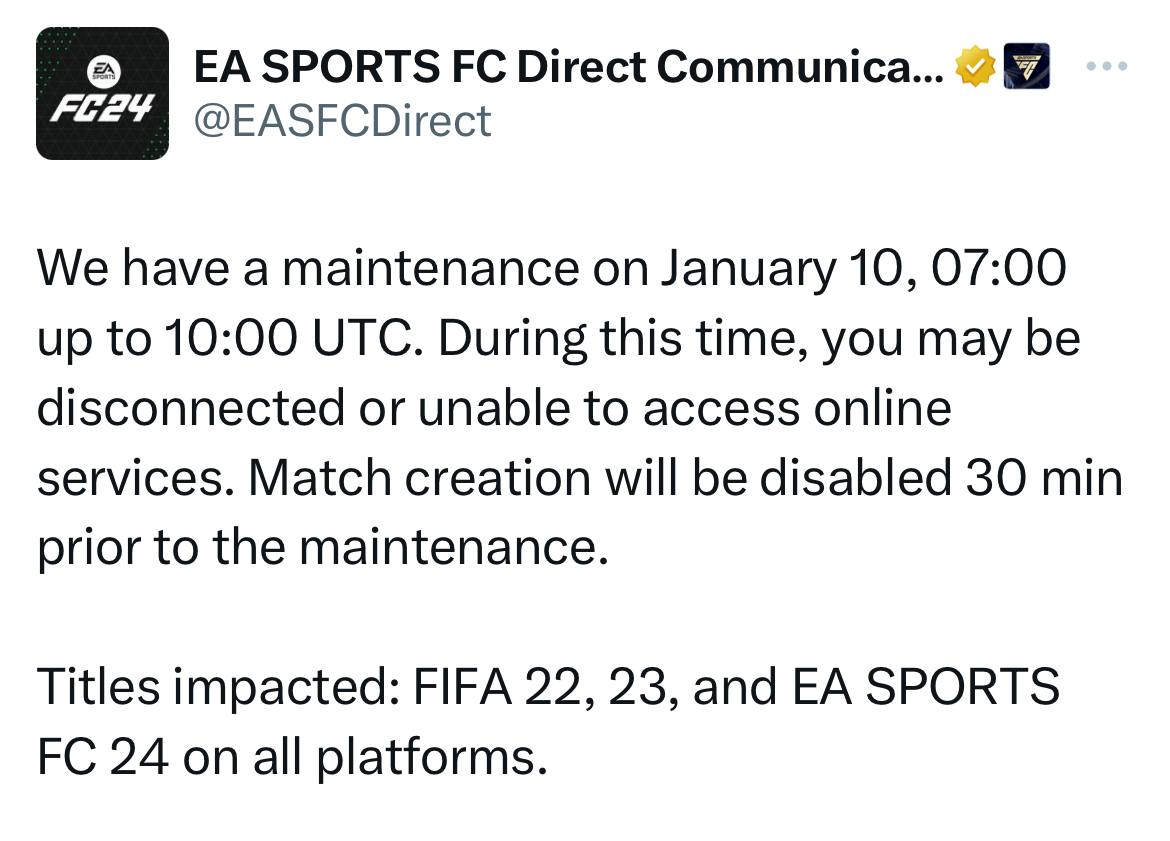Image resolution: width=1170 pixels, height=841 pixels.
Task: Click the "30 min" text in the tweet
Action: pyautogui.click(x=1044, y=478)
